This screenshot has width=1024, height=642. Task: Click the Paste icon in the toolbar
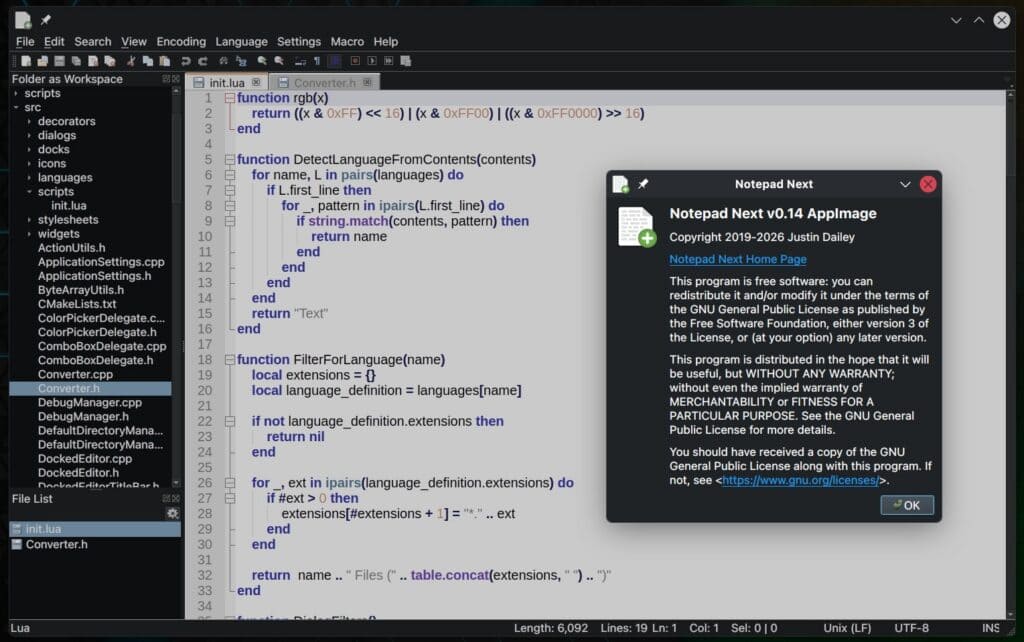pos(166,62)
